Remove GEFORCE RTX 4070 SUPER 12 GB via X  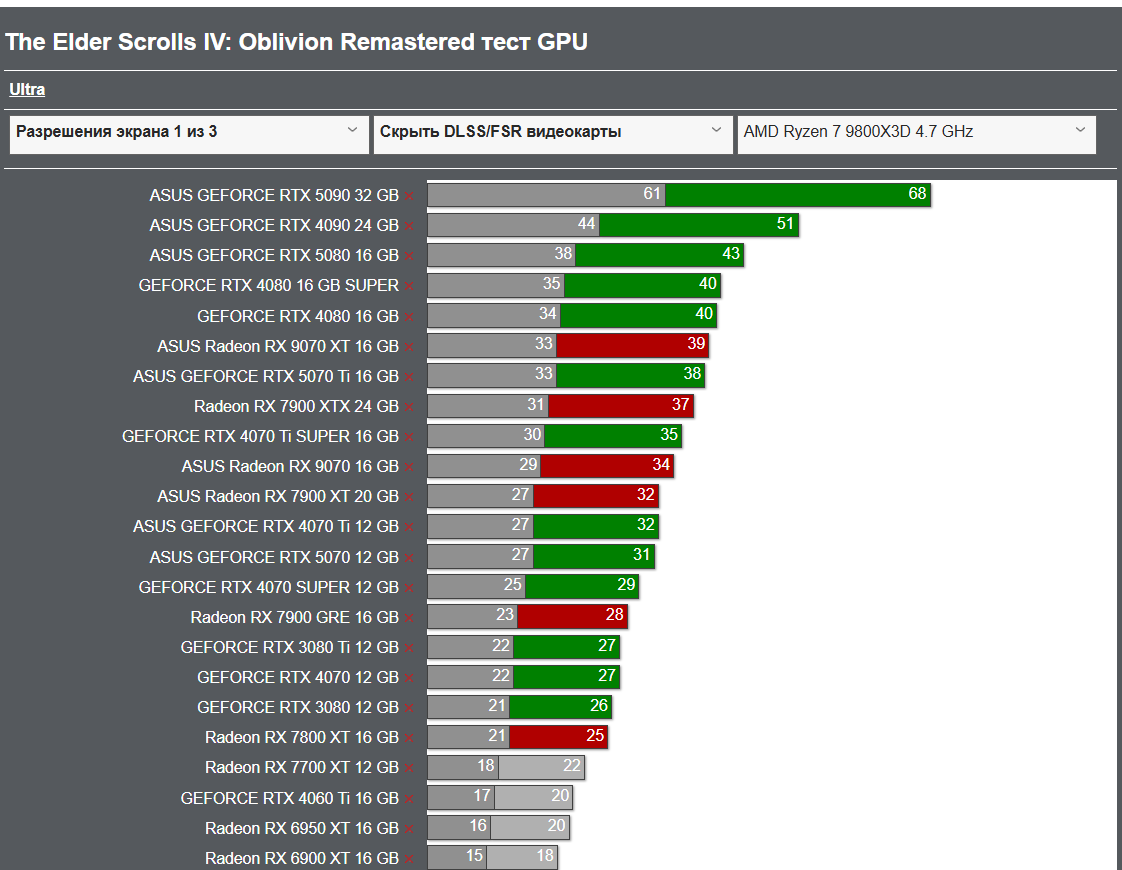(x=409, y=588)
